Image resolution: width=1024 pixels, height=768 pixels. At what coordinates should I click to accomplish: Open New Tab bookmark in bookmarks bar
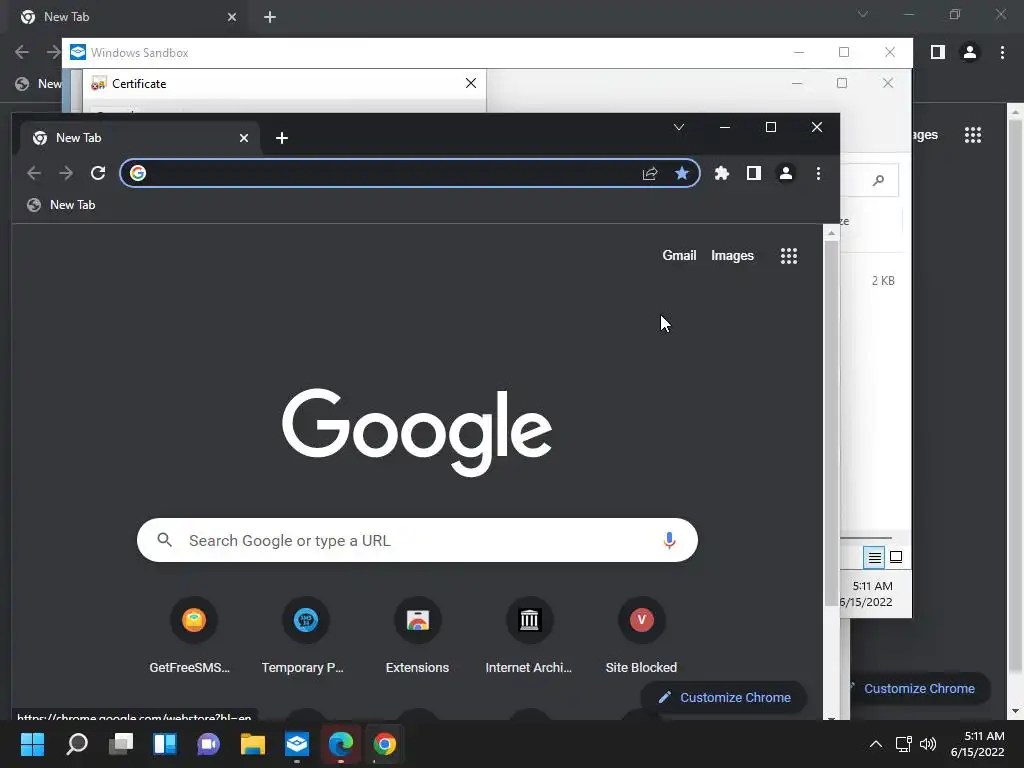[61, 205]
